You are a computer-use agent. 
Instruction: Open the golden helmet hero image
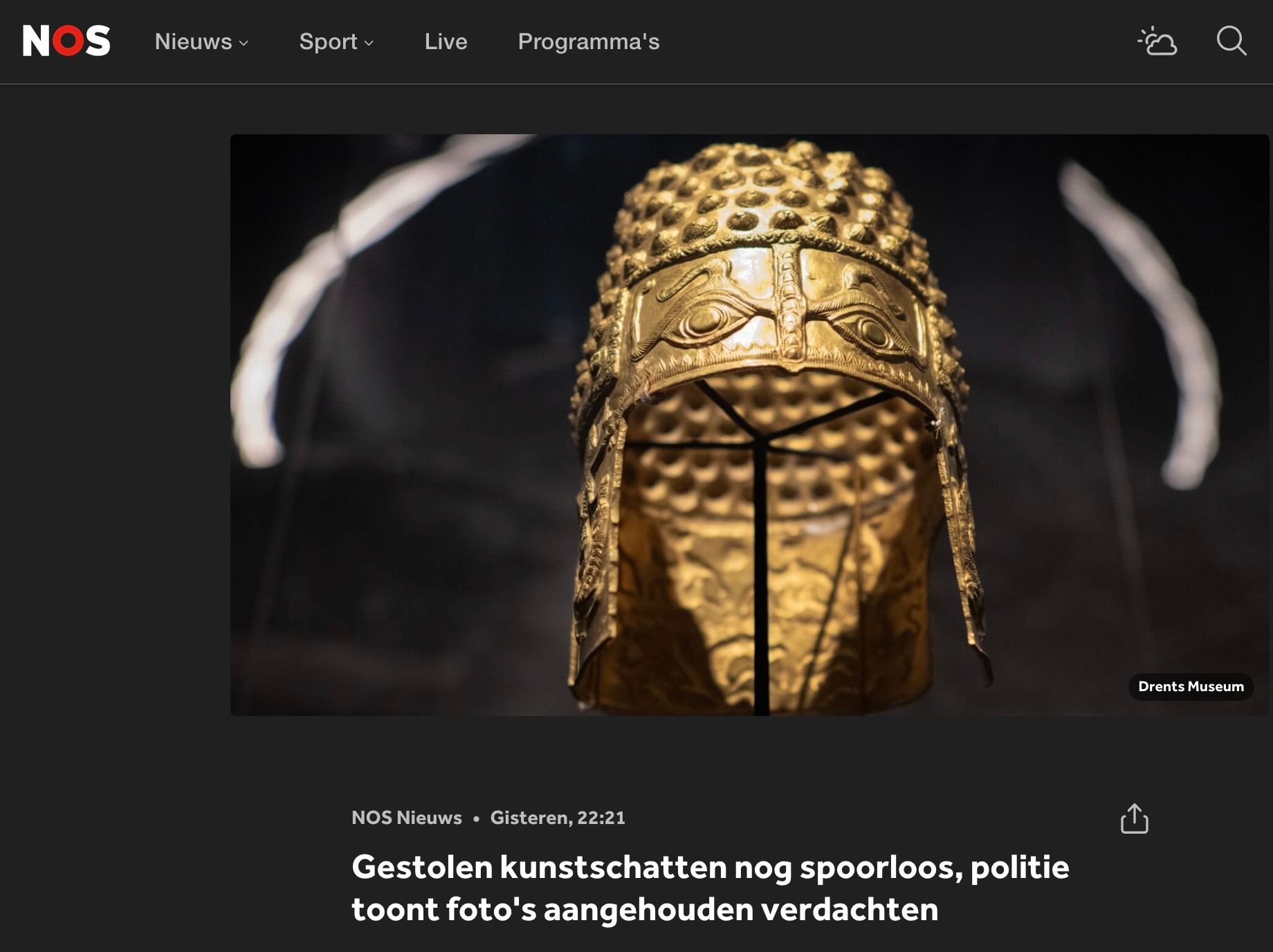pos(750,425)
